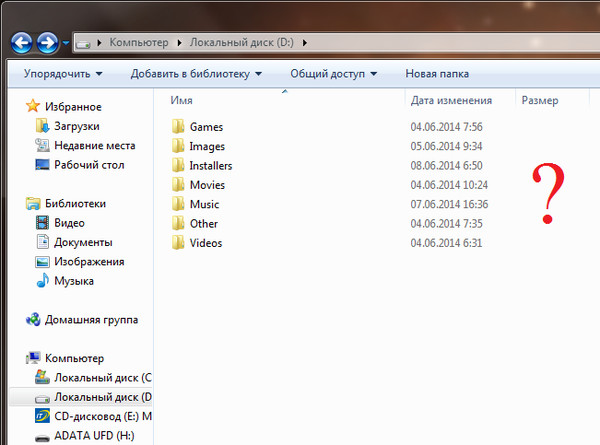The height and width of the screenshot is (445, 600).
Task: Click the Документы library icon
Action: (x=42, y=241)
